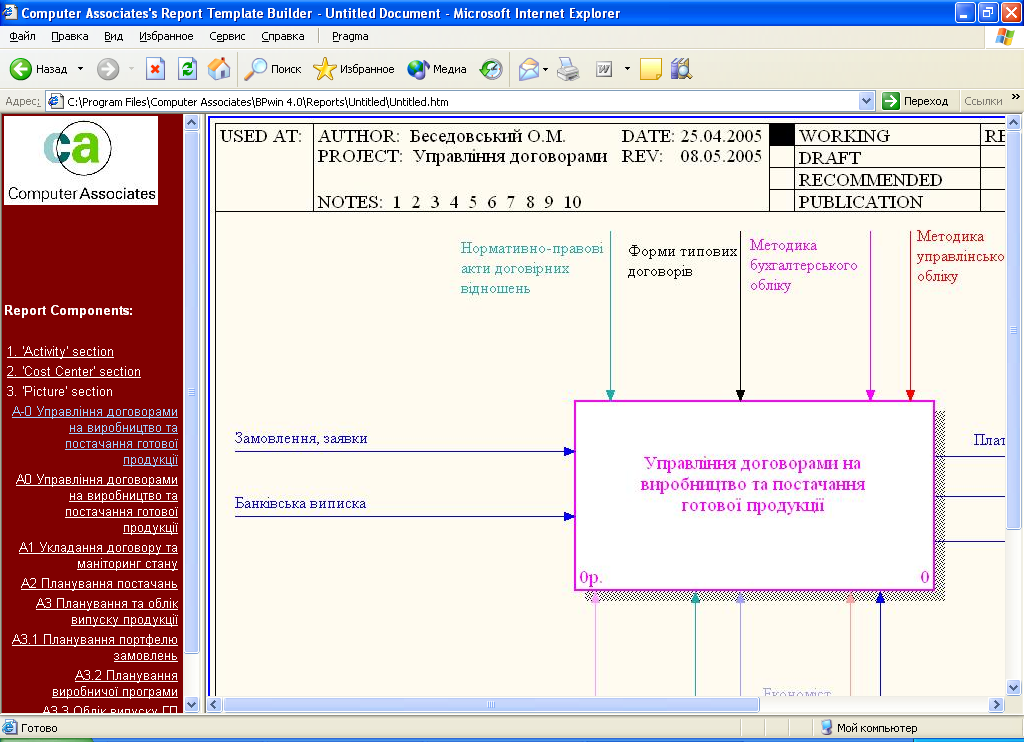Click the Замовлення, заявки arrow label
This screenshot has height=742, width=1024.
(301, 438)
